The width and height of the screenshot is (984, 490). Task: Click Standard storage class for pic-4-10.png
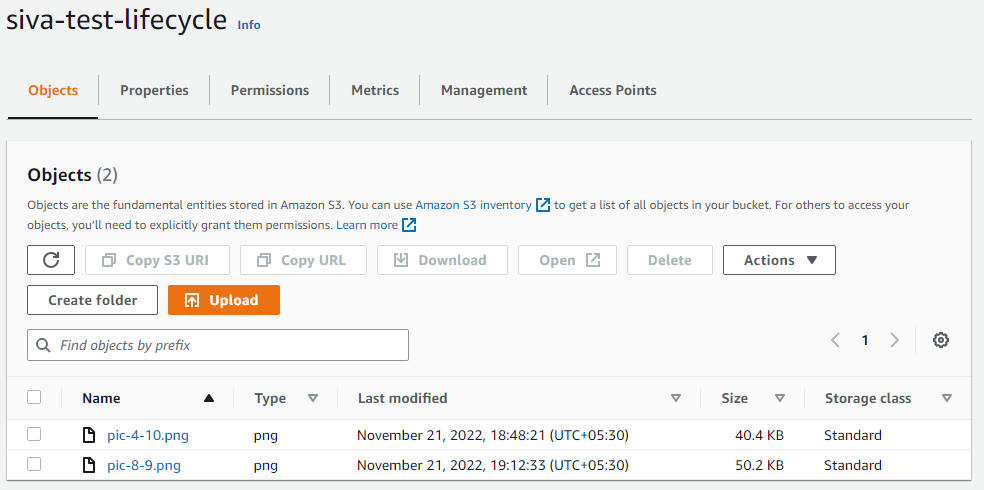click(x=853, y=435)
